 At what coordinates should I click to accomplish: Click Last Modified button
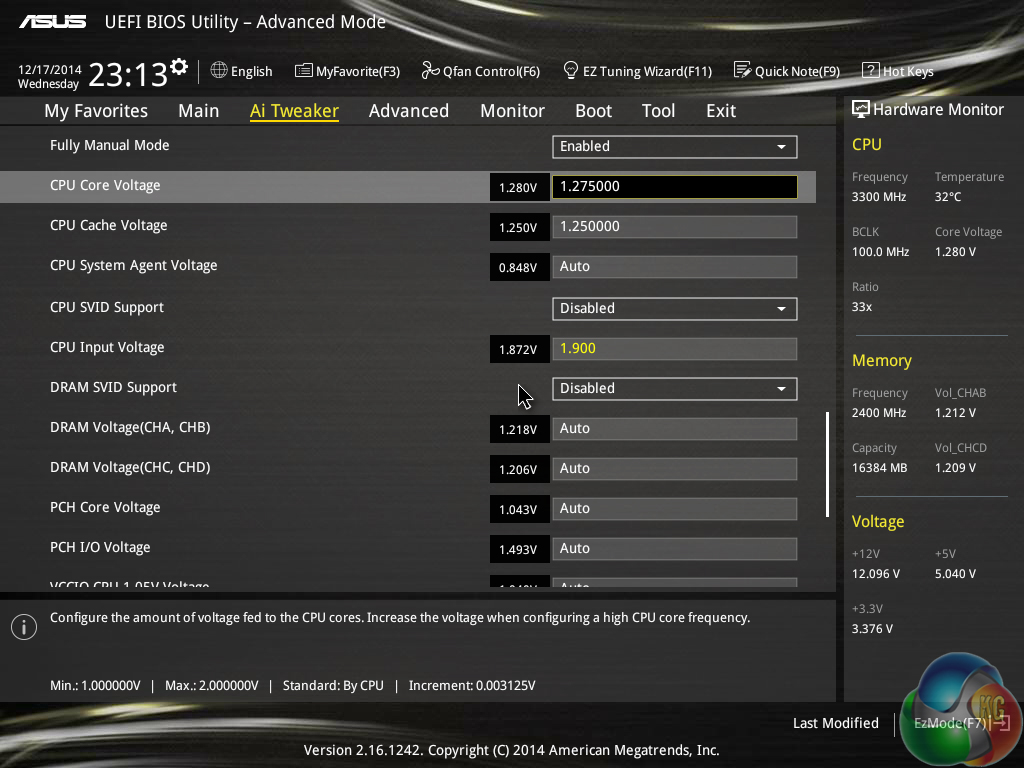click(835, 723)
